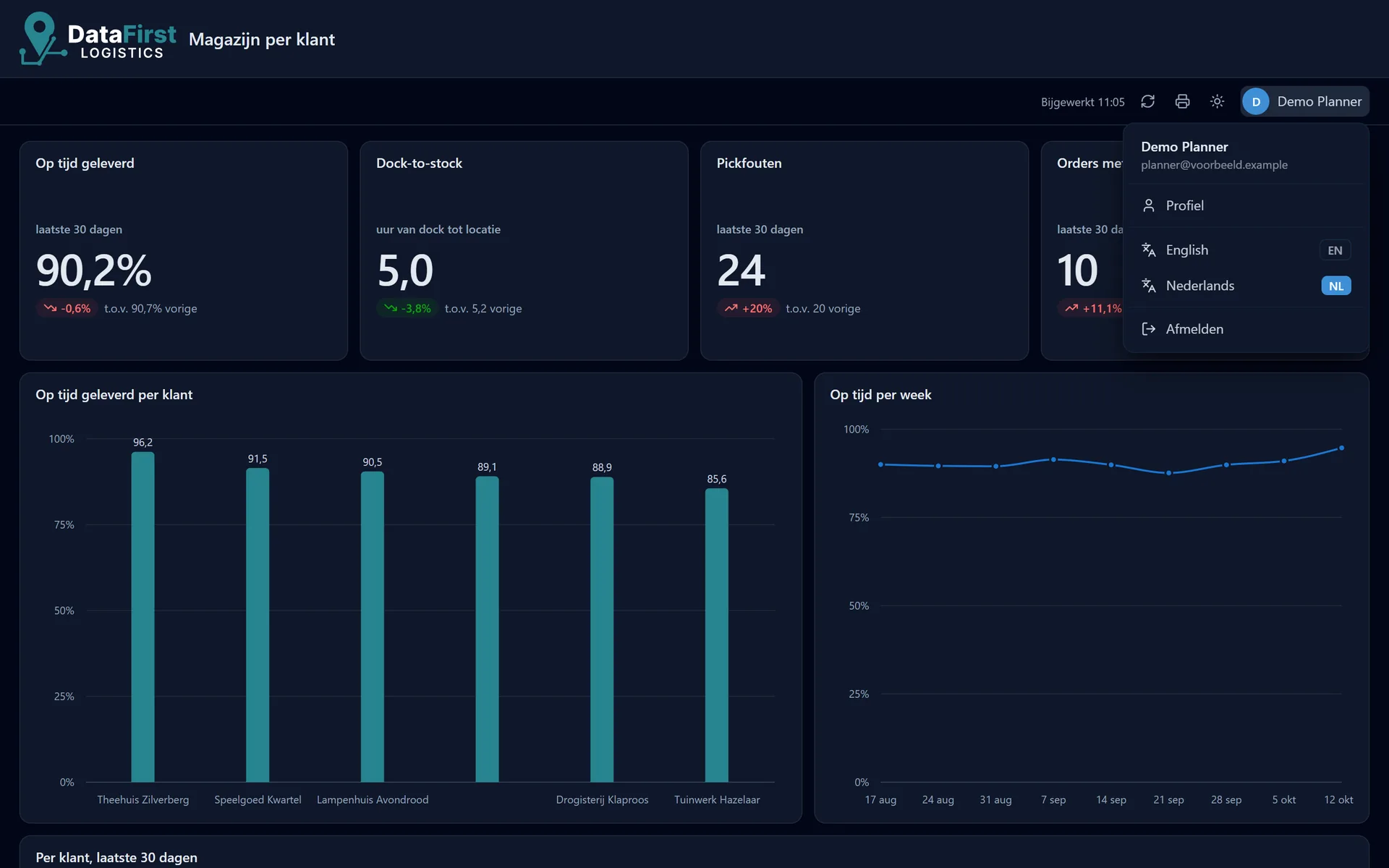Select Nederlands language option
The image size is (1389, 868).
[1245, 286]
